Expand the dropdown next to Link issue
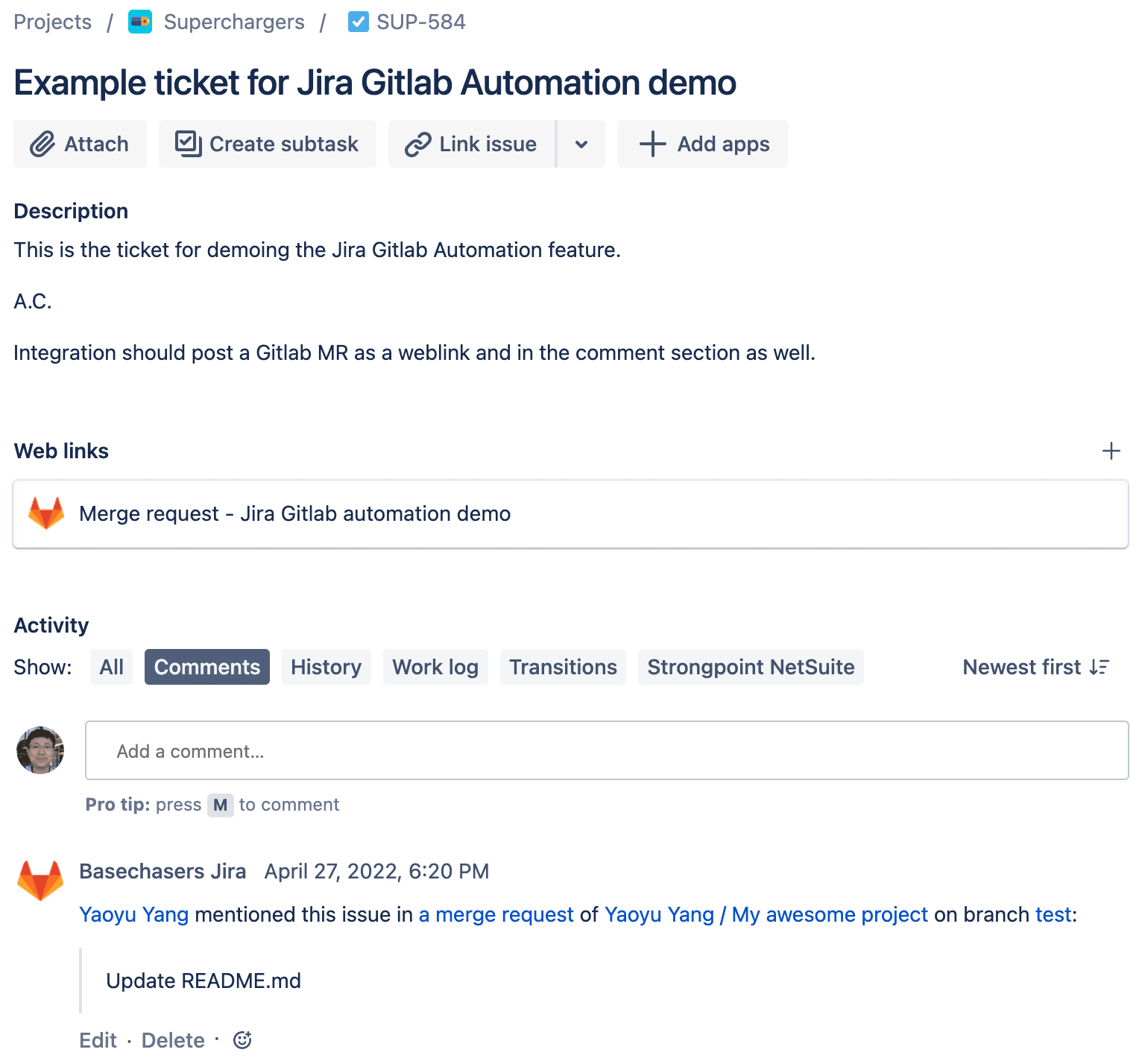1142x1064 pixels. coord(581,144)
